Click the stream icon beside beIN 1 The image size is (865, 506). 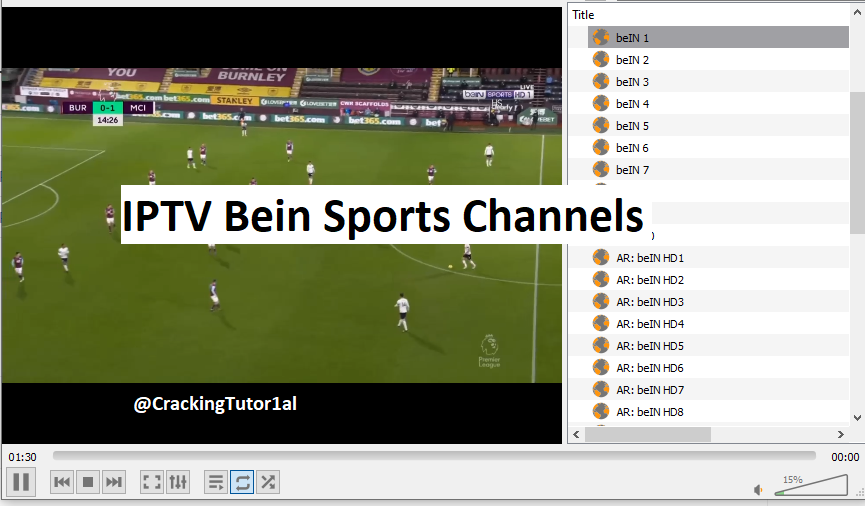[601, 38]
